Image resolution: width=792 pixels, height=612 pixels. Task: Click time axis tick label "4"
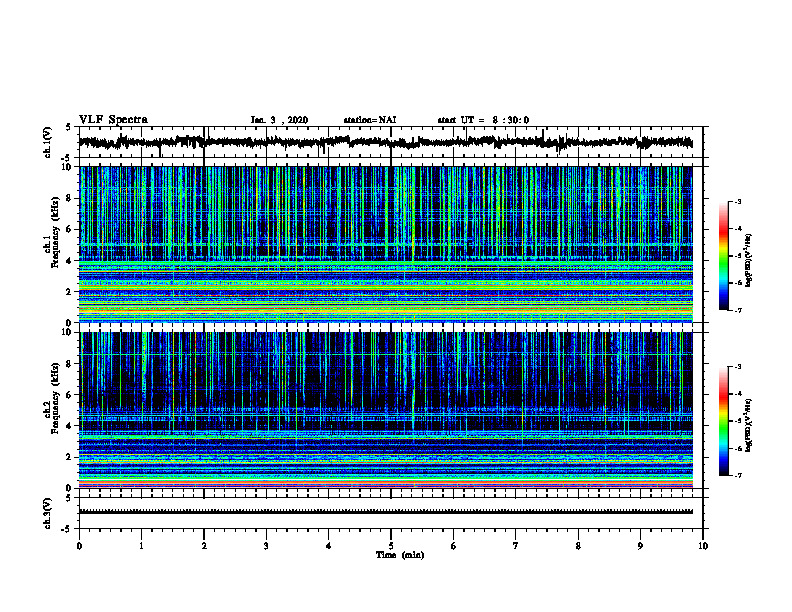pos(329,546)
